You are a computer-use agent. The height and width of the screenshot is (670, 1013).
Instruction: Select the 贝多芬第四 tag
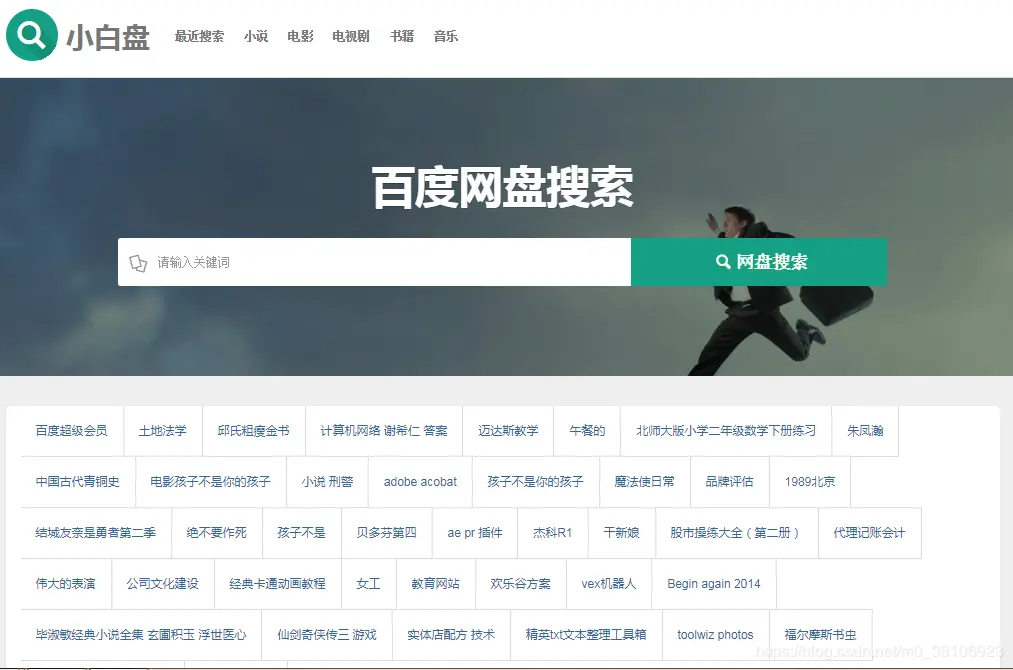click(x=386, y=533)
